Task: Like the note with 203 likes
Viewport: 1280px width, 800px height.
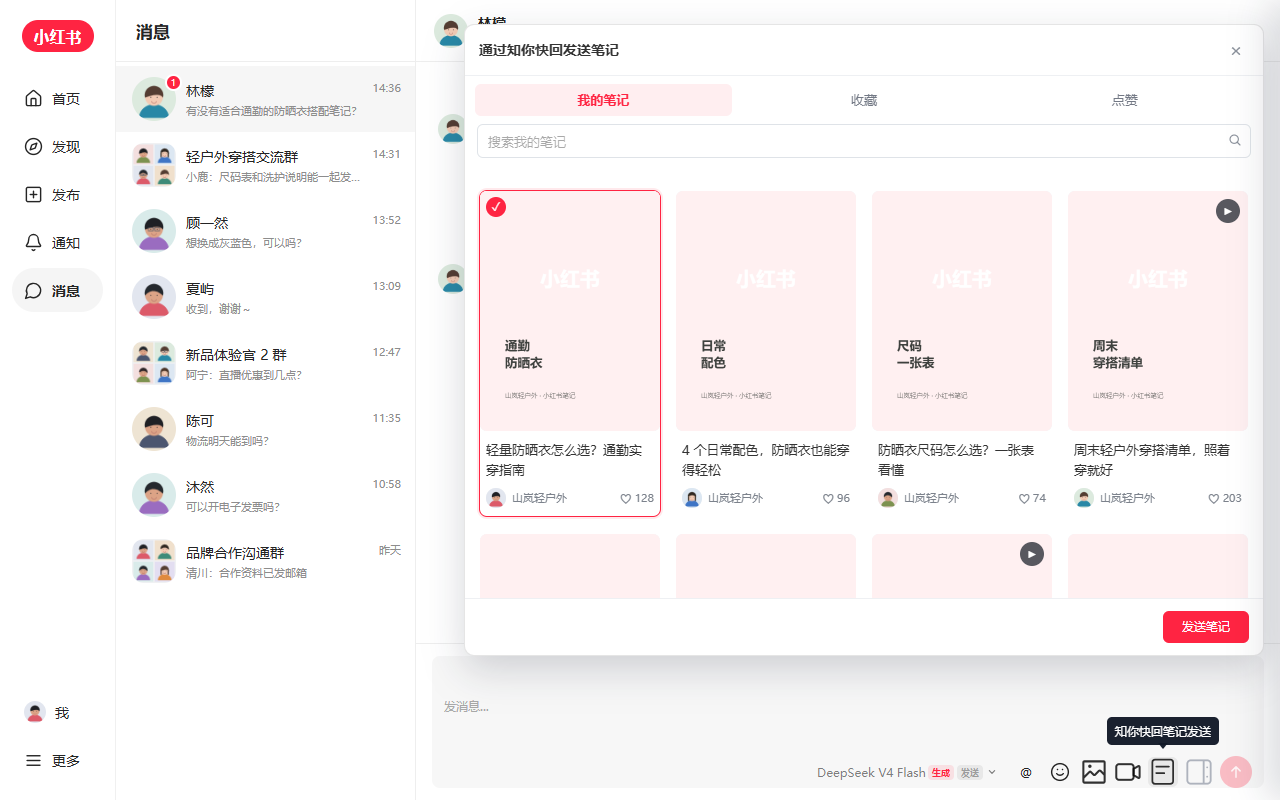Action: pos(1214,498)
